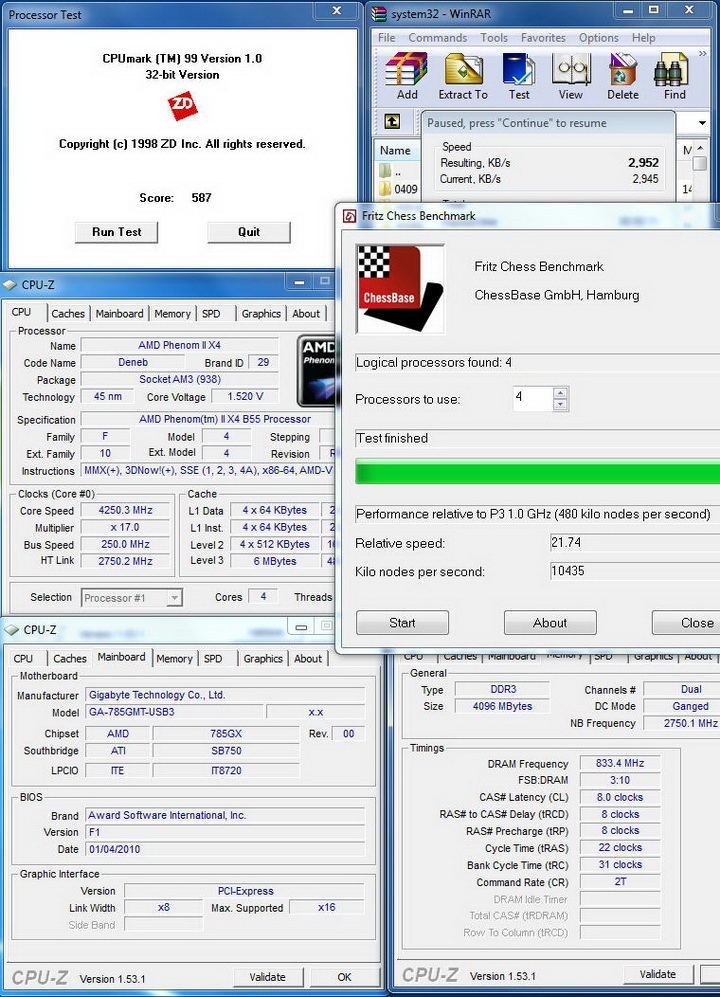This screenshot has height=997, width=720.
Task: Click the up-one-level folder icon in WinRAR
Action: [x=392, y=121]
